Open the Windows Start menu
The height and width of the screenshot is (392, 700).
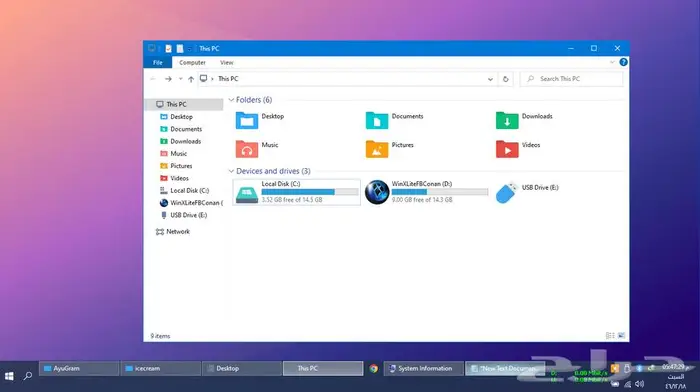[9, 376]
